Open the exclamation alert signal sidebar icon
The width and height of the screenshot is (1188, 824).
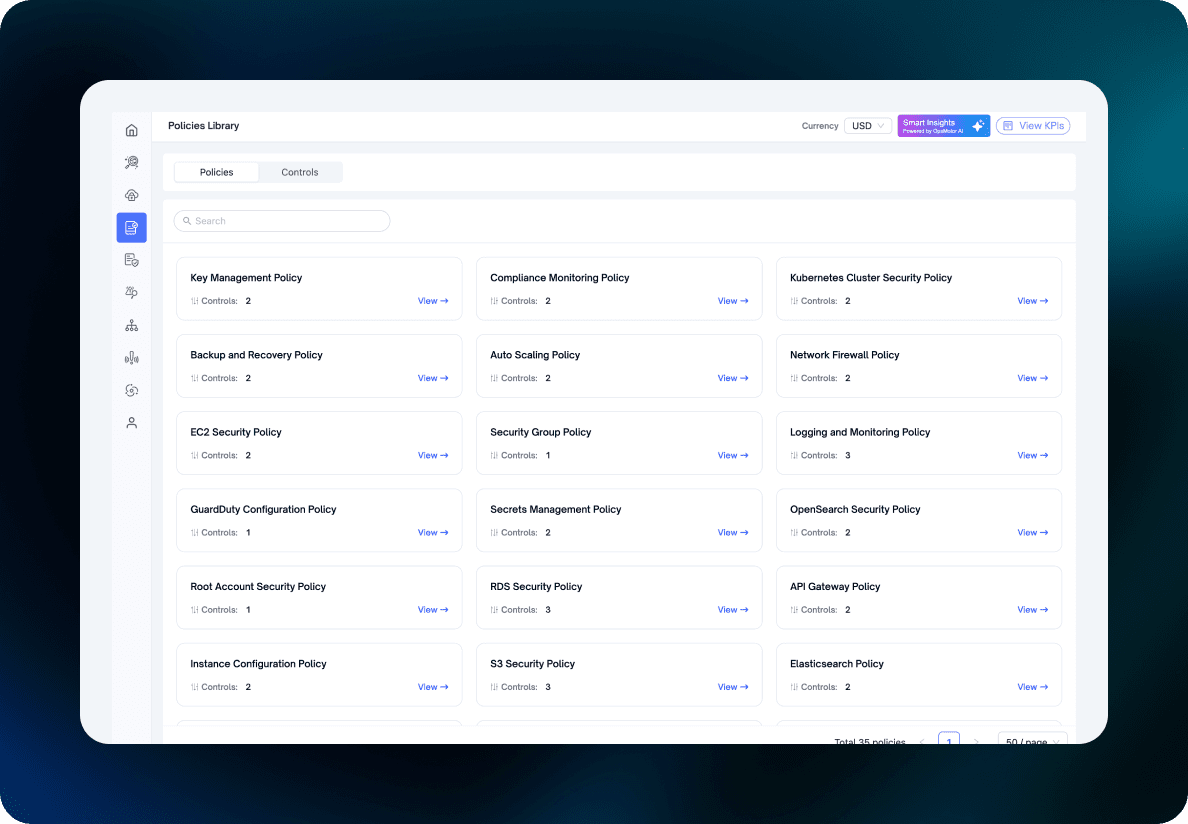pyautogui.click(x=132, y=358)
